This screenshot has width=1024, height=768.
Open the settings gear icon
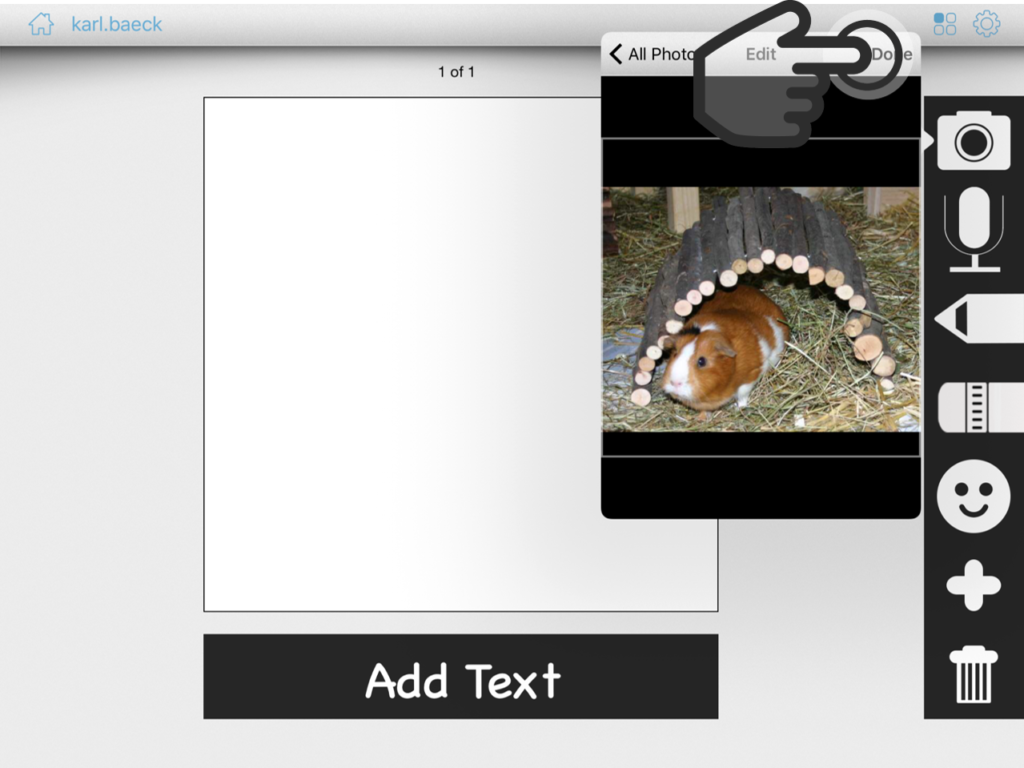pos(986,24)
